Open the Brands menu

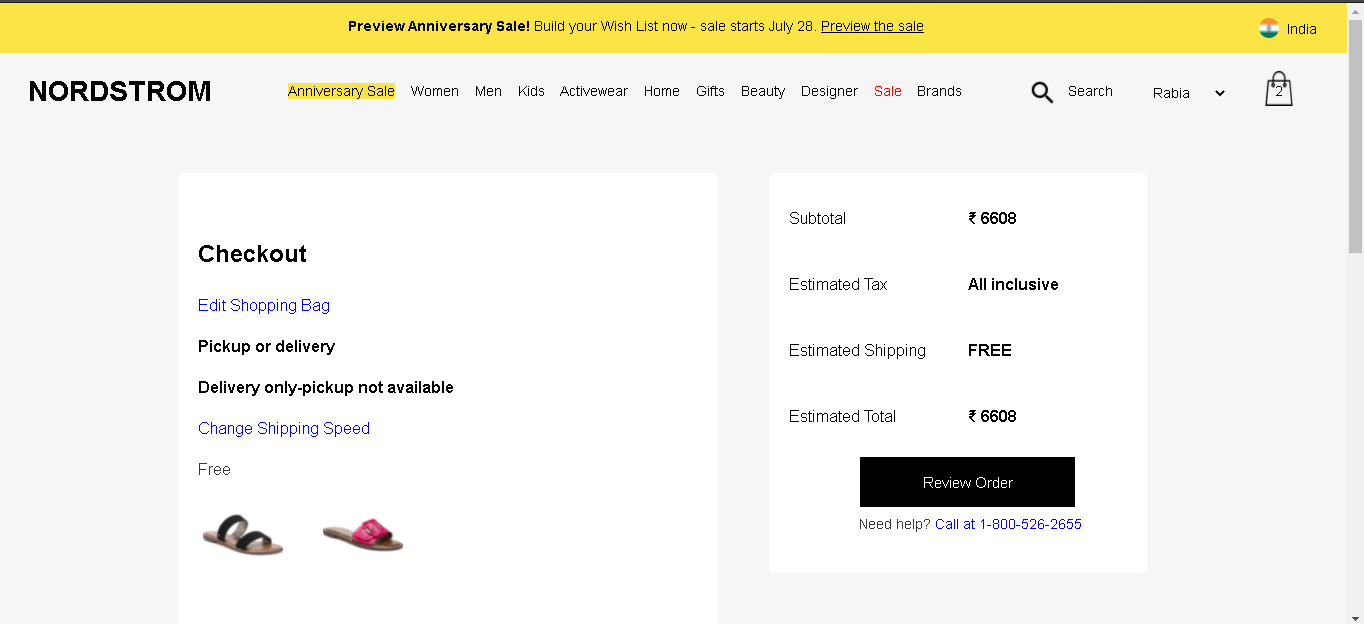click(x=939, y=91)
